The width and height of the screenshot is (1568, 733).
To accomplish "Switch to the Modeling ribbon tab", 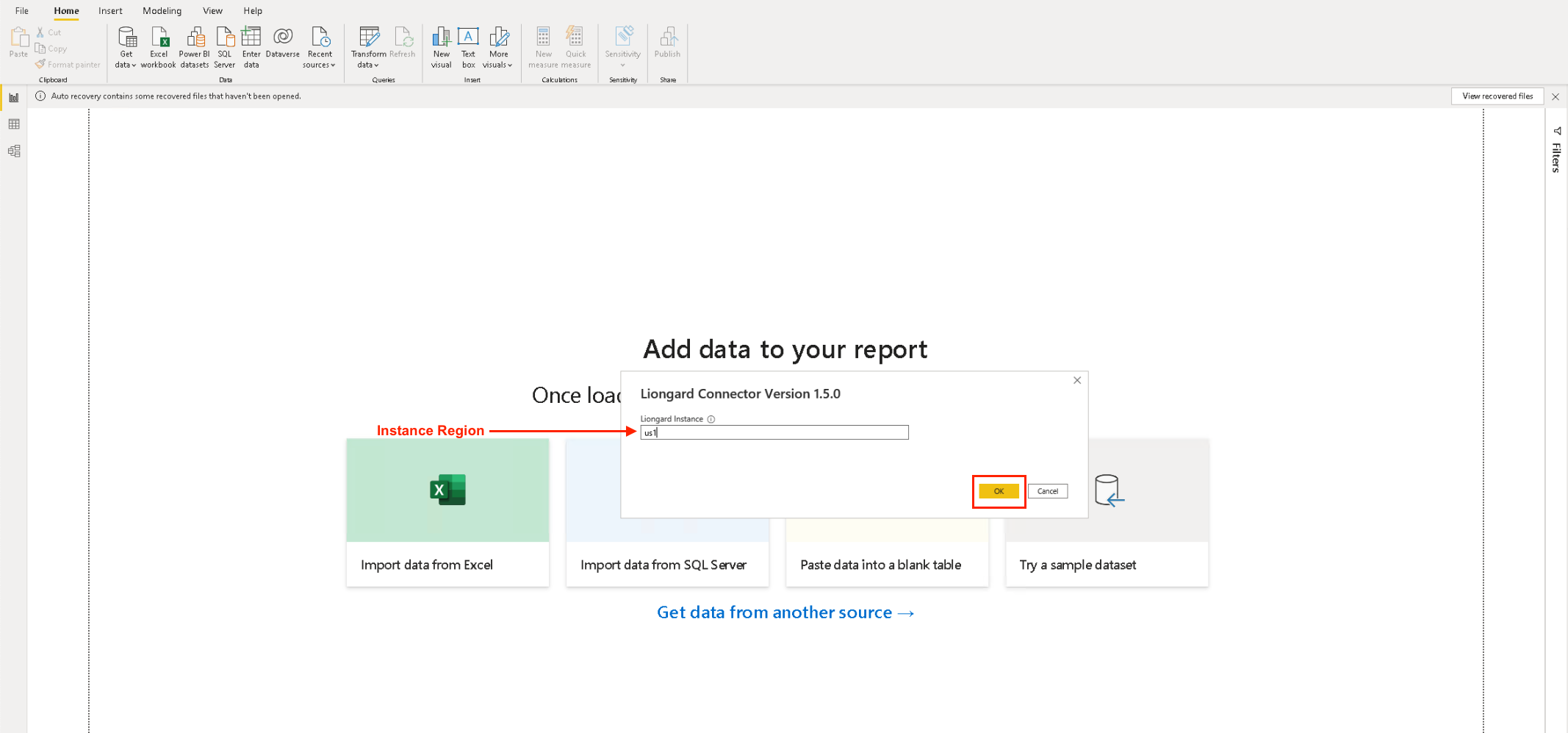I will pyautogui.click(x=162, y=11).
